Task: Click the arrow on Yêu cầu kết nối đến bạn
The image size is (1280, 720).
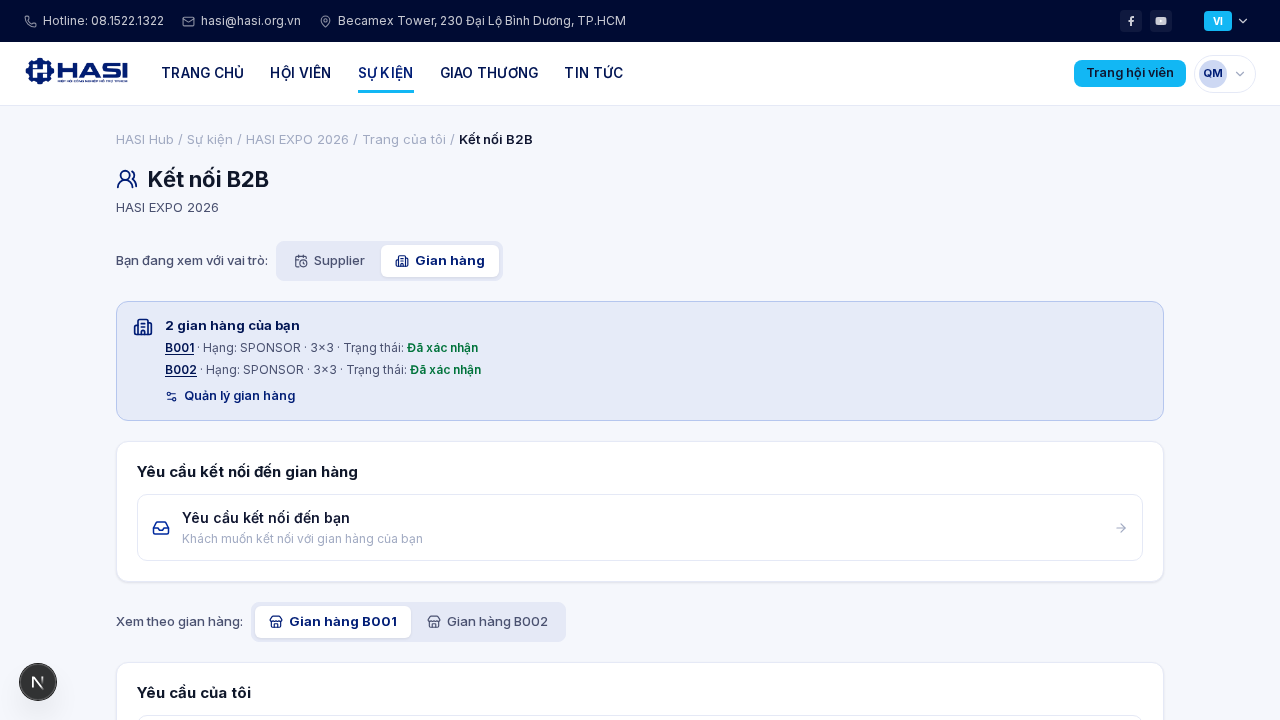Action: [x=1121, y=528]
